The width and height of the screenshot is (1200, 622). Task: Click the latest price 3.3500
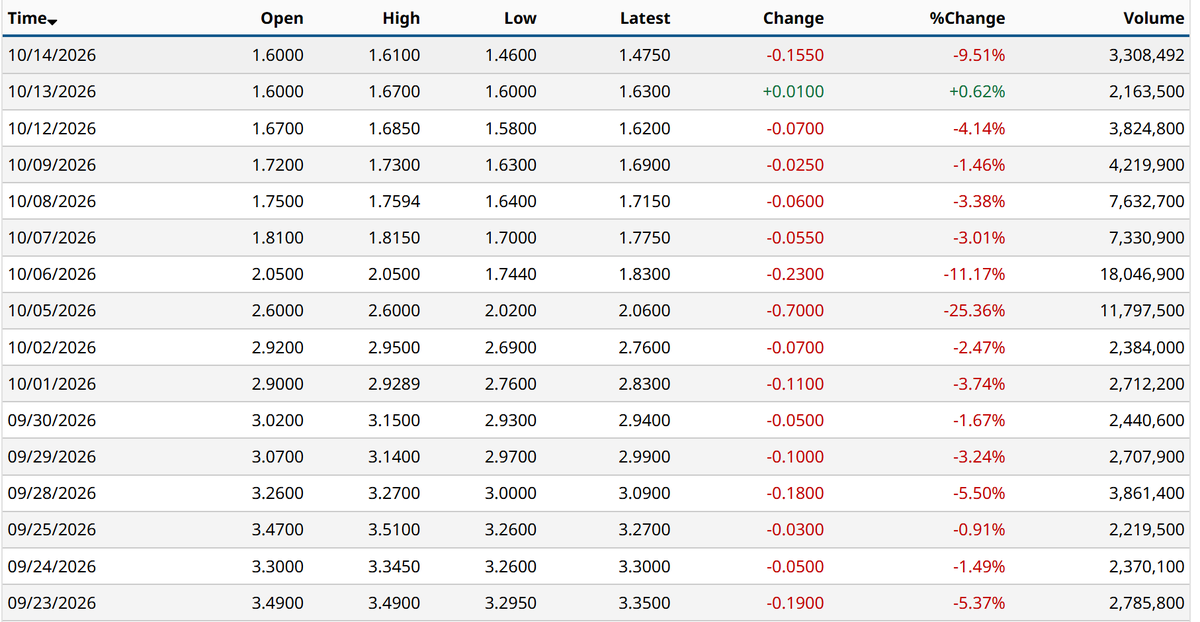point(645,603)
